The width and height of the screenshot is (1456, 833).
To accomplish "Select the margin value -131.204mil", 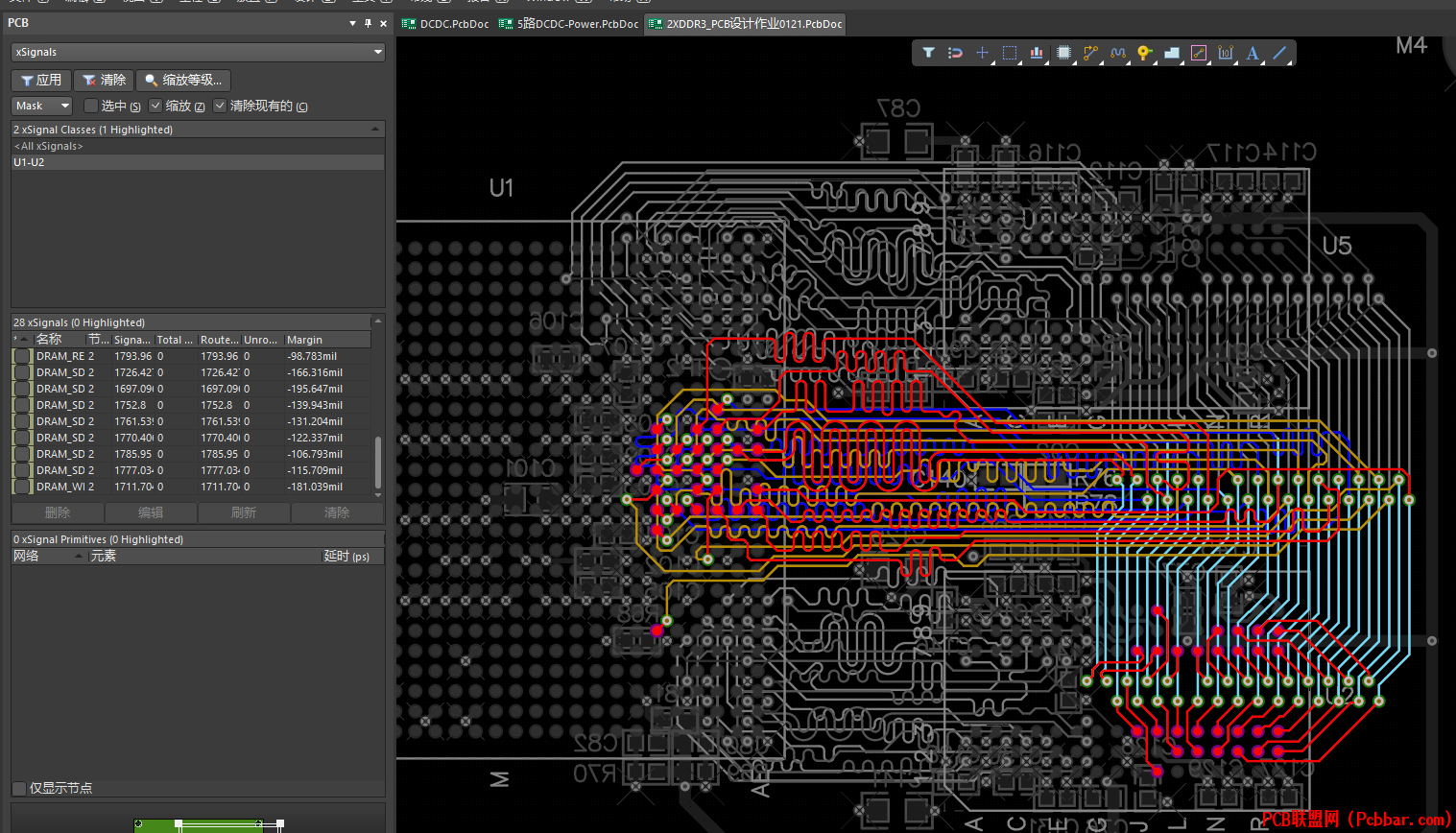I will (315, 421).
